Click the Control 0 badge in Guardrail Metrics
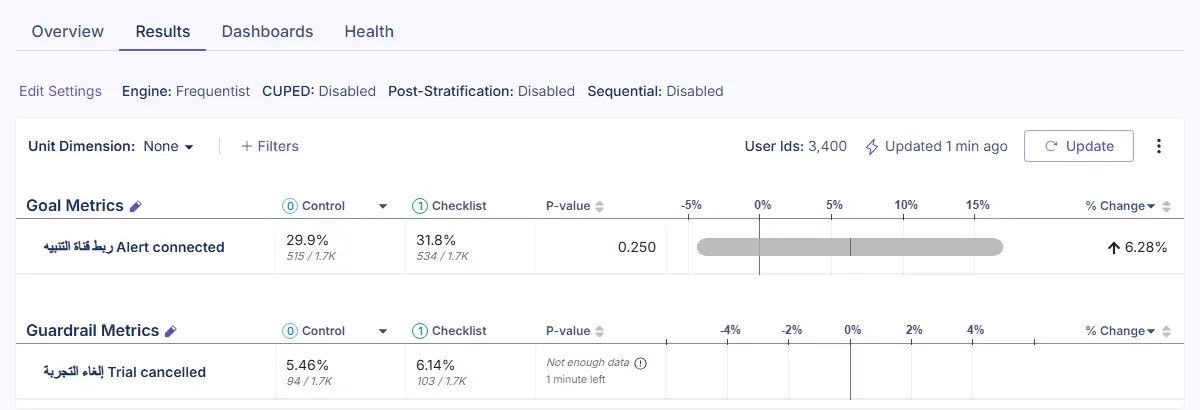 291,331
